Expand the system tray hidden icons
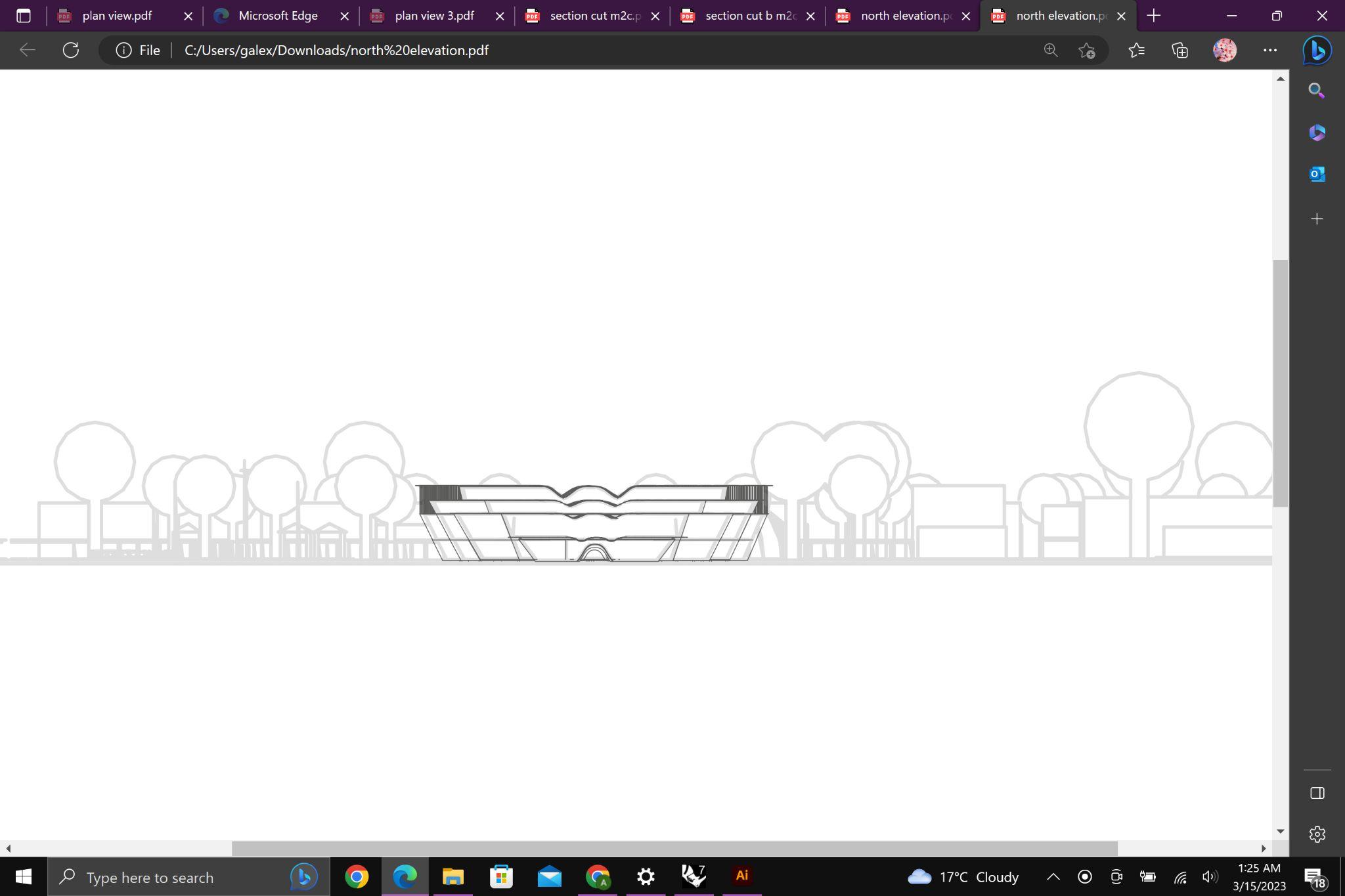1345x896 pixels. 1053,877
